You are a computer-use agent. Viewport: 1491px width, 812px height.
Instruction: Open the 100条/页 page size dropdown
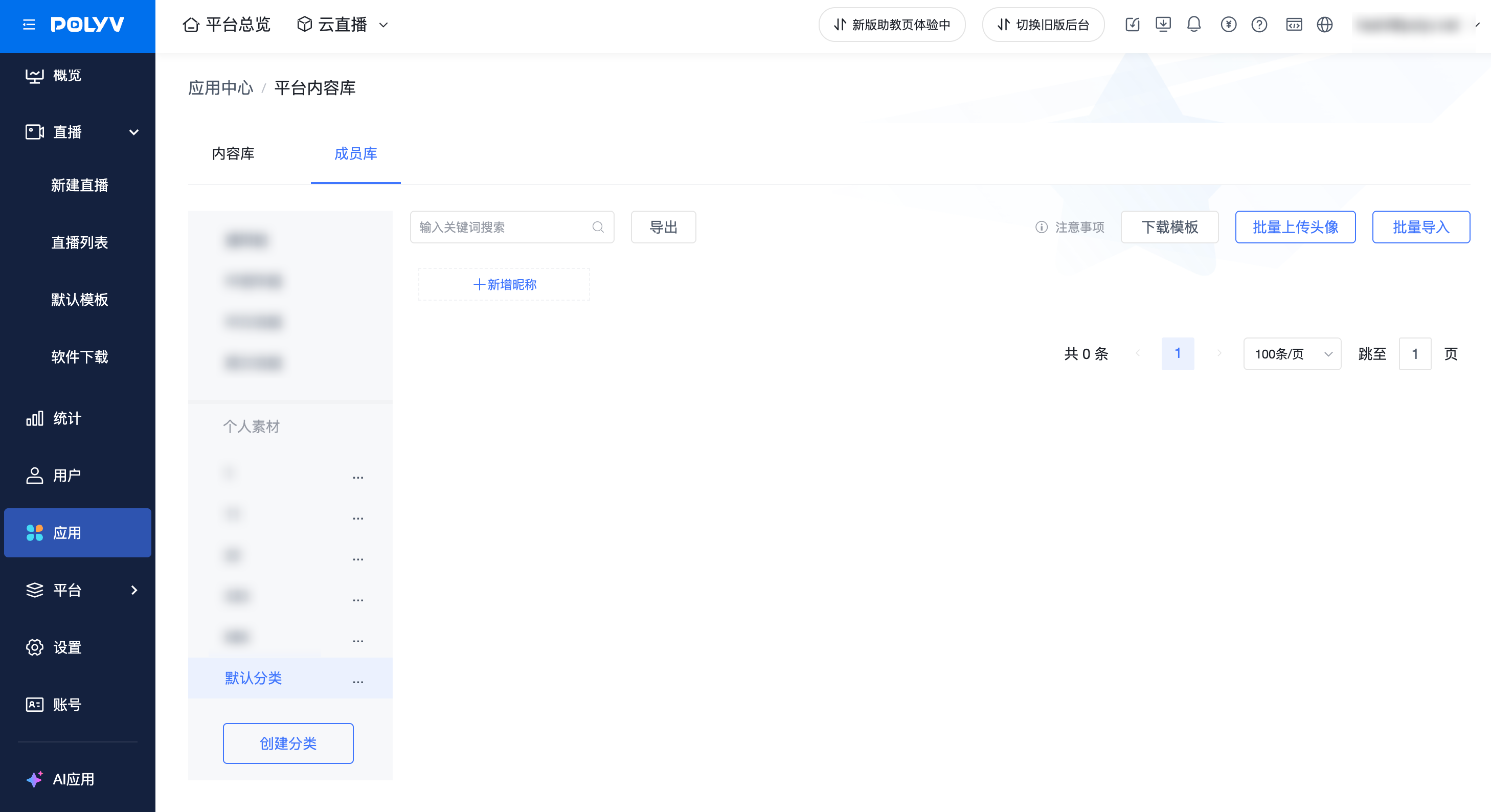tap(1293, 354)
